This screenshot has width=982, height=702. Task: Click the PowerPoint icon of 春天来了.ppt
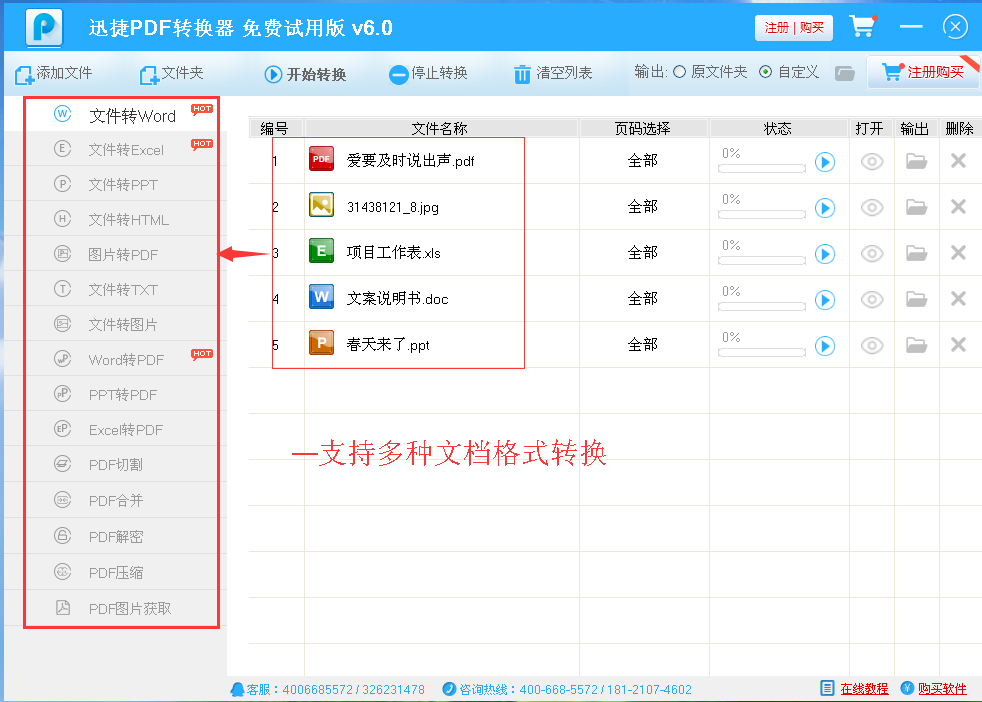321,343
